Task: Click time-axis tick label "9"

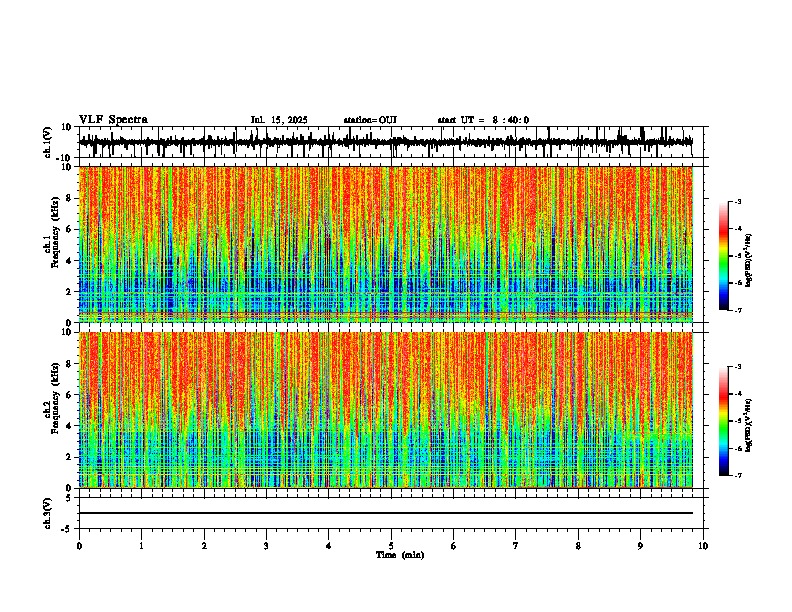Action: click(640, 546)
